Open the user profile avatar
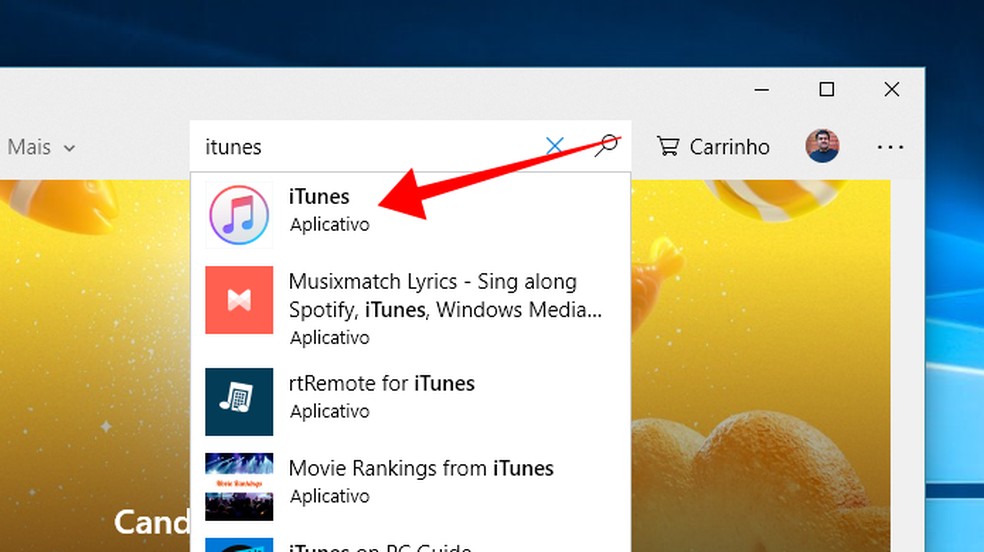Image resolution: width=984 pixels, height=552 pixels. click(x=822, y=146)
